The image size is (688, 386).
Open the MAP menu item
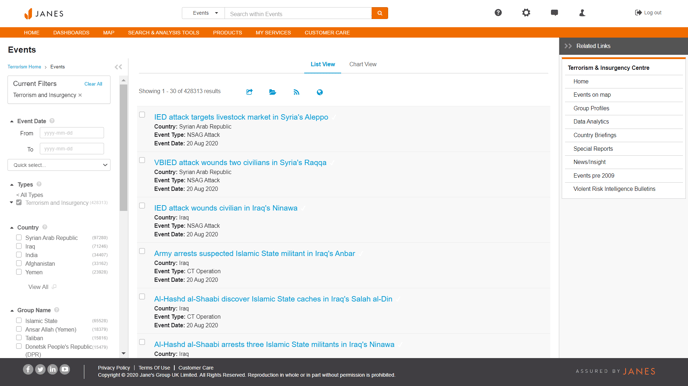point(109,32)
